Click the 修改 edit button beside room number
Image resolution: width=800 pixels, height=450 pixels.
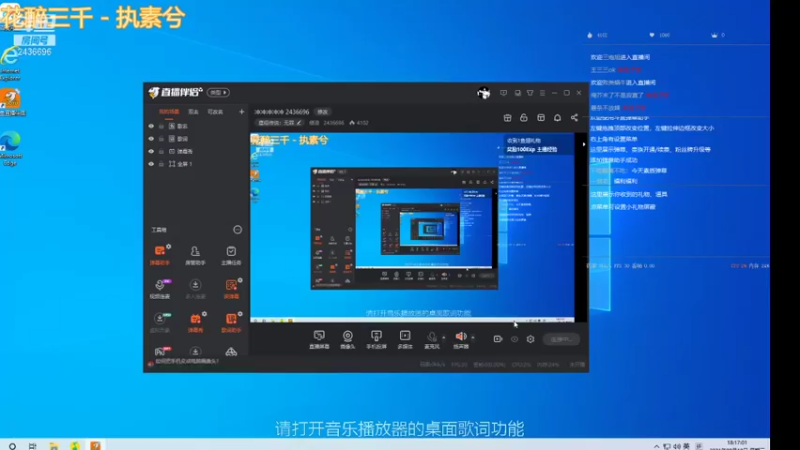pyautogui.click(x=322, y=112)
